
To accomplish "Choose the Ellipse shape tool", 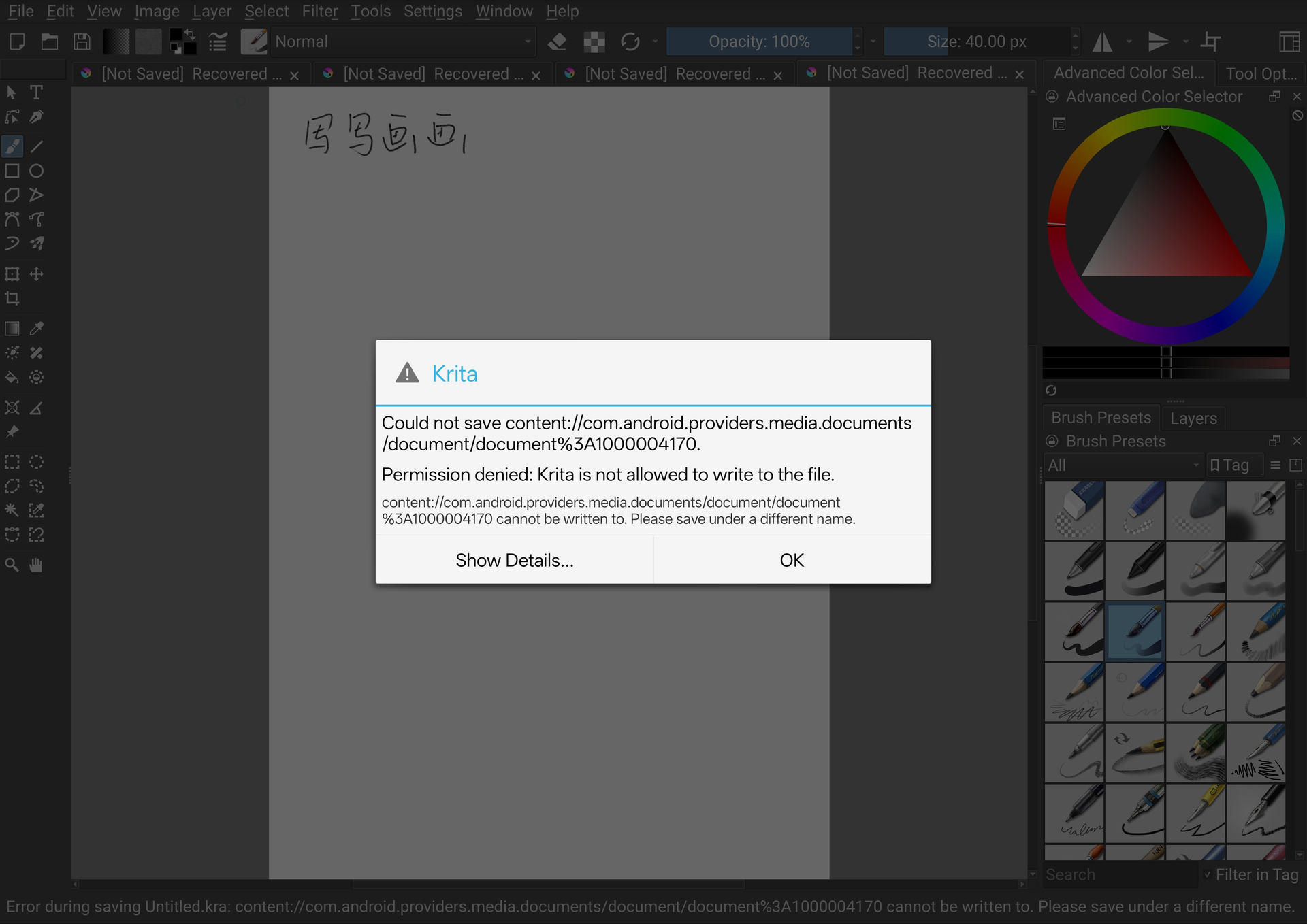I will tap(37, 171).
